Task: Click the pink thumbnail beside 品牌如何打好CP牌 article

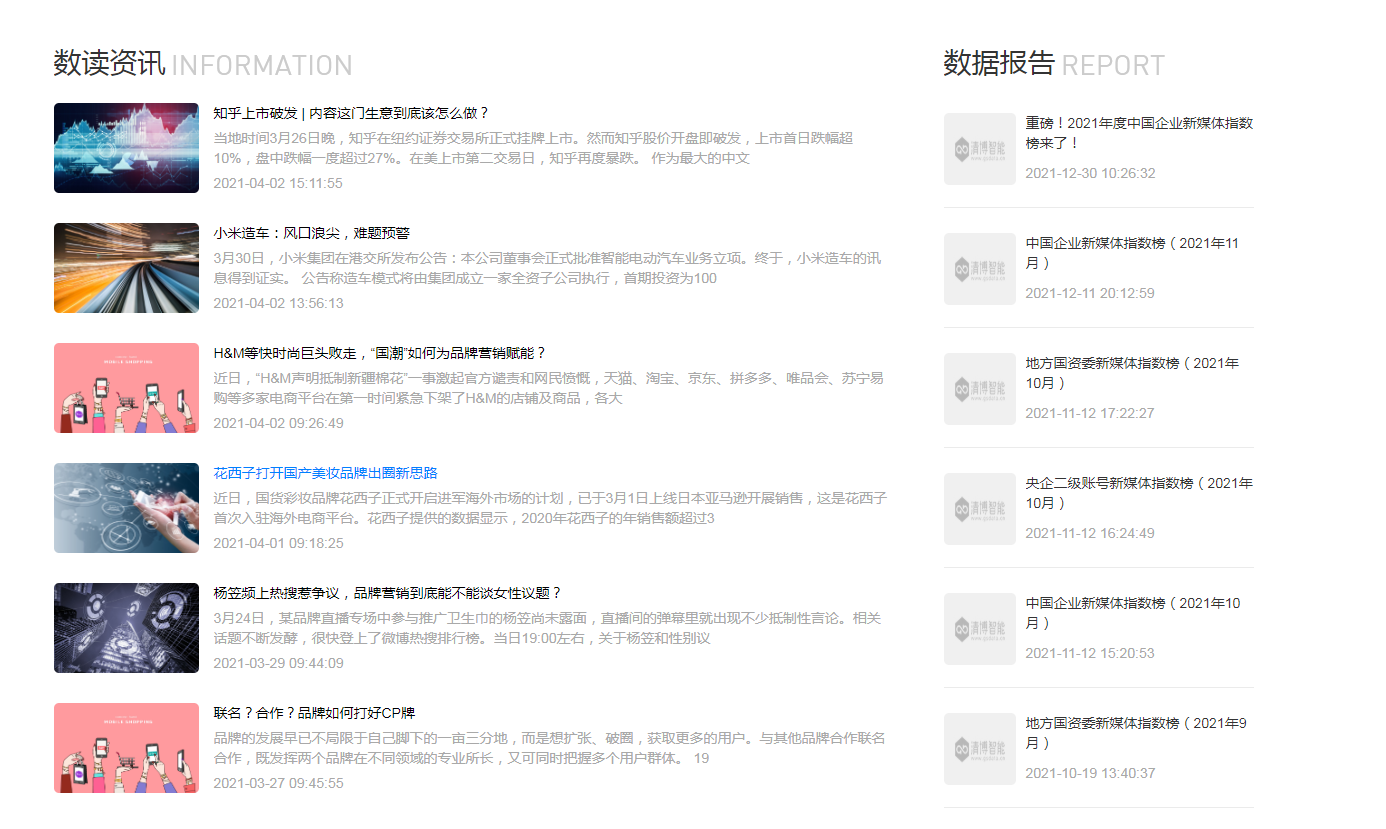Action: (126, 748)
